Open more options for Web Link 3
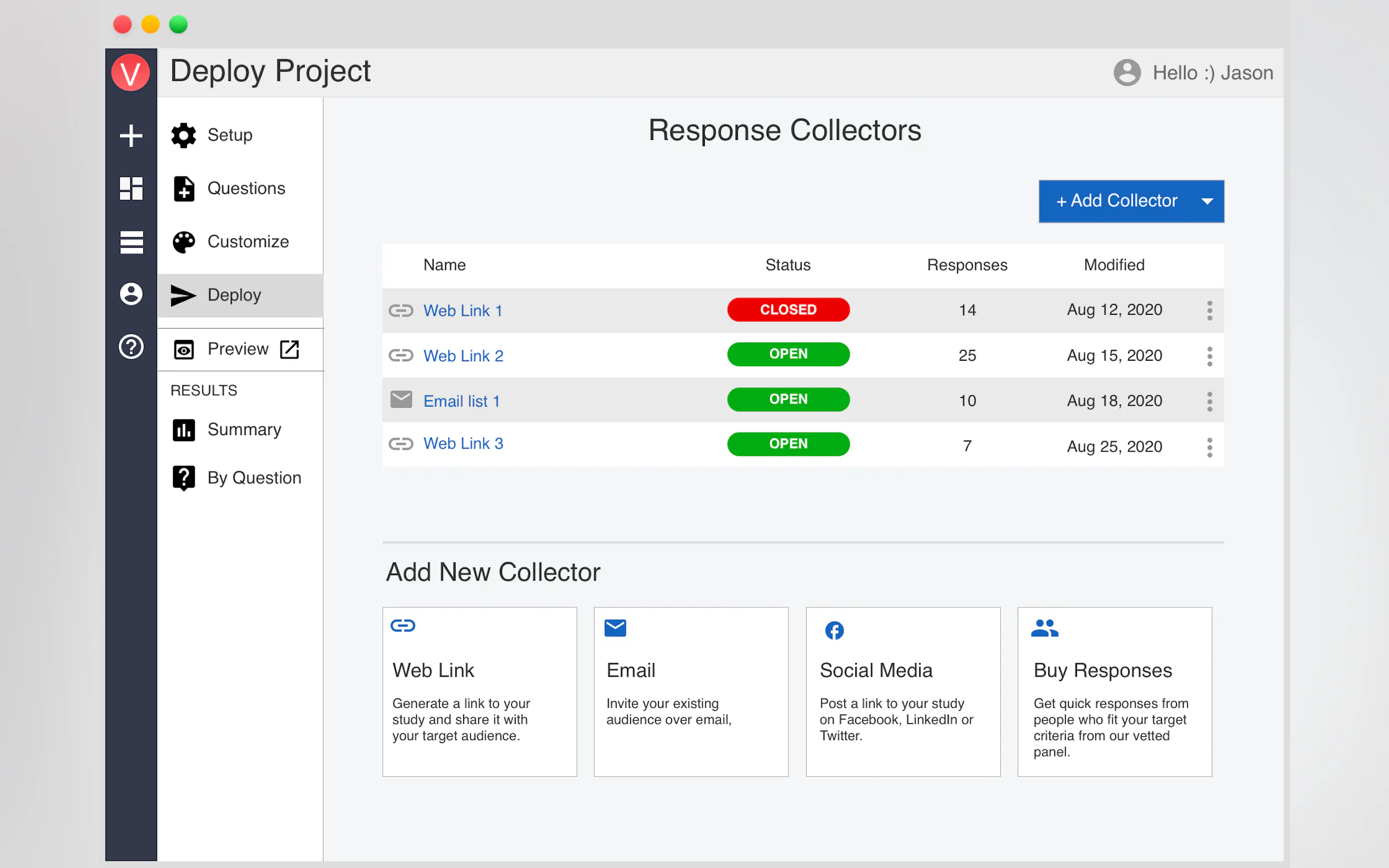 (1209, 447)
